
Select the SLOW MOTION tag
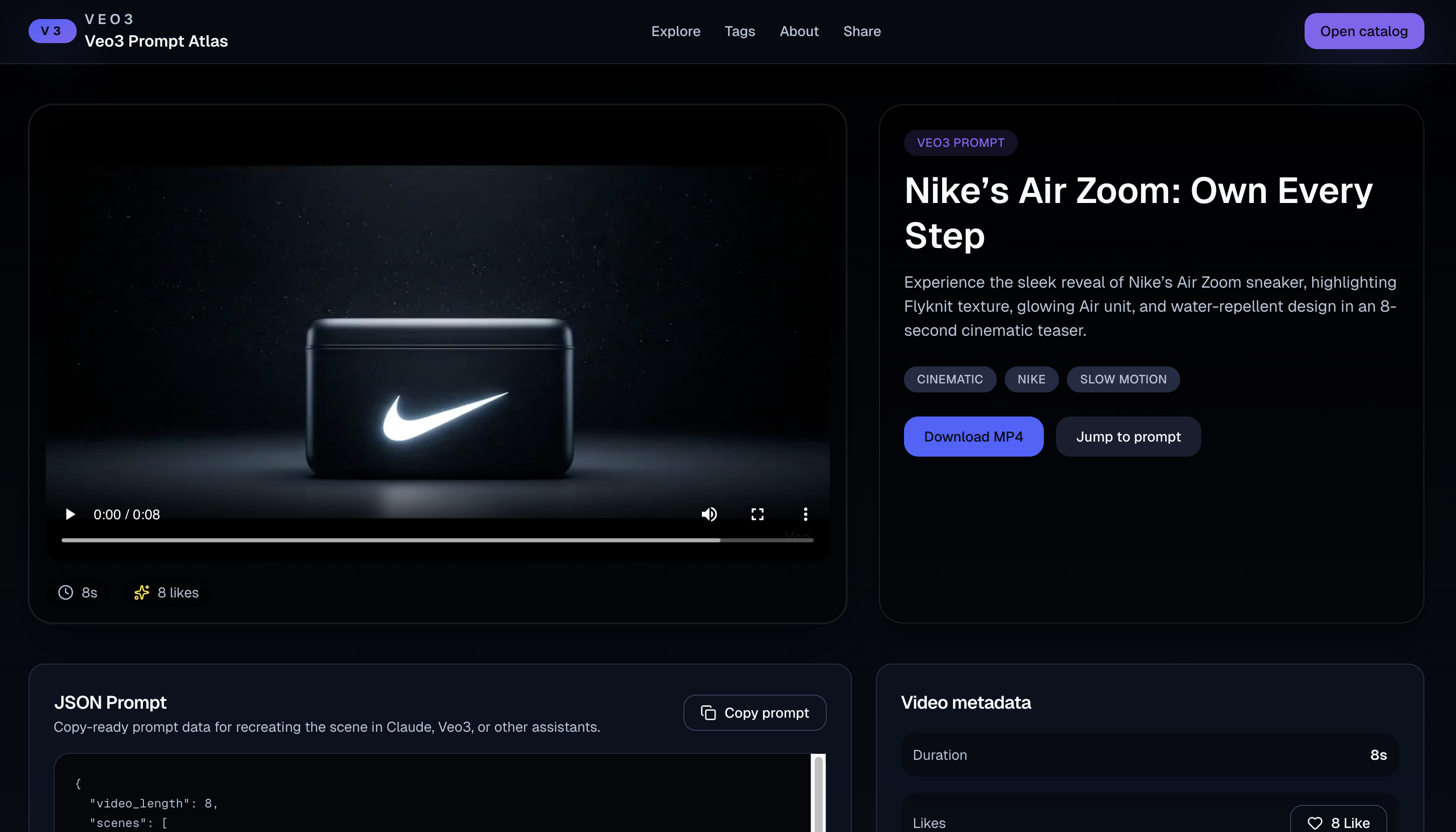[1122, 379]
